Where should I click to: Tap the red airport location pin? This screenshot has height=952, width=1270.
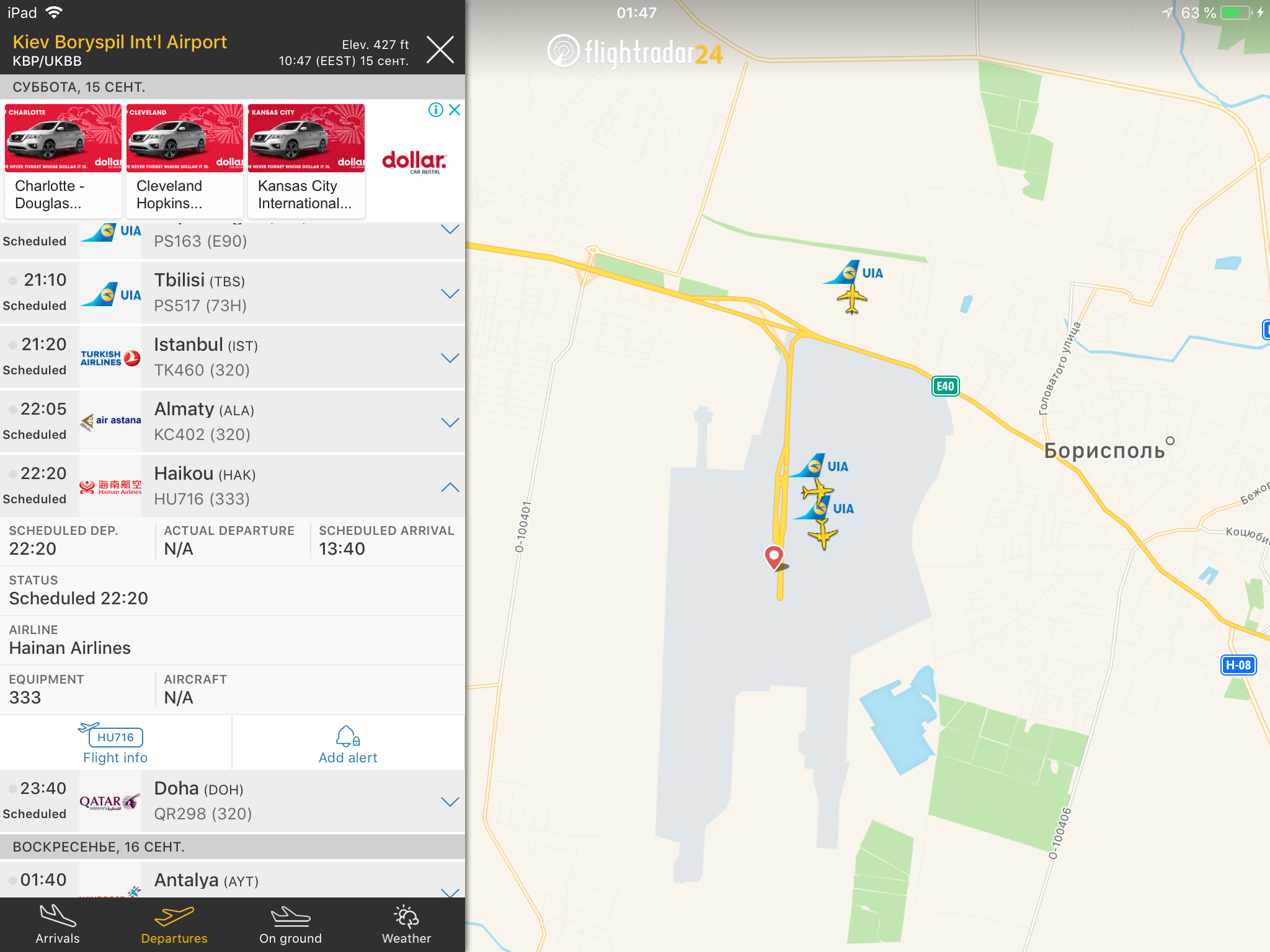[773, 557]
